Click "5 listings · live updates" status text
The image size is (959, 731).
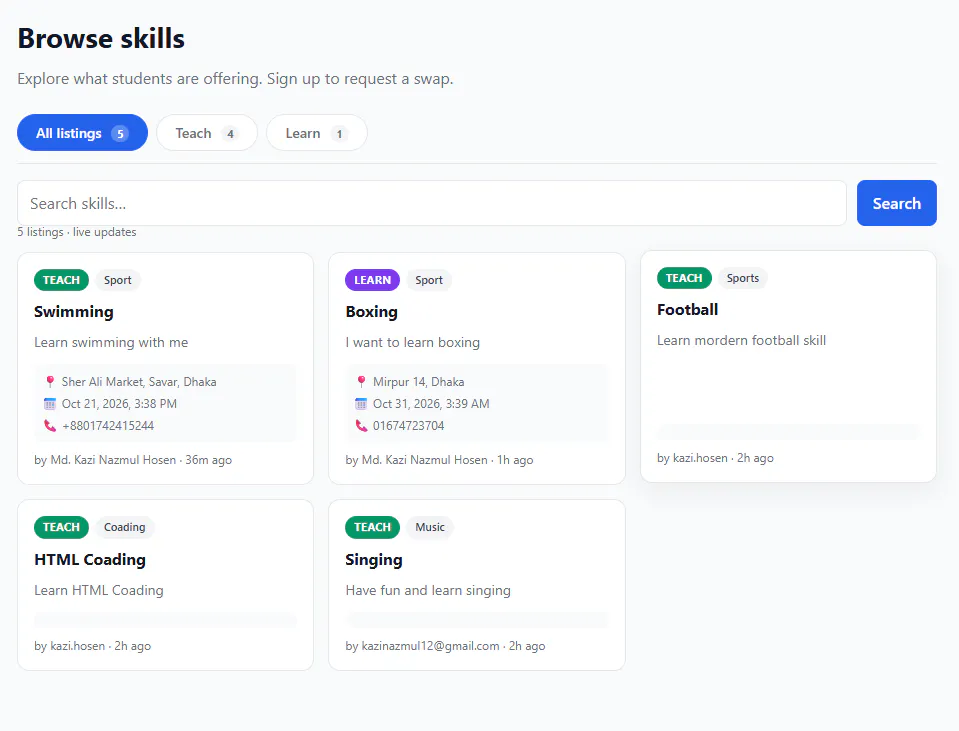click(76, 232)
